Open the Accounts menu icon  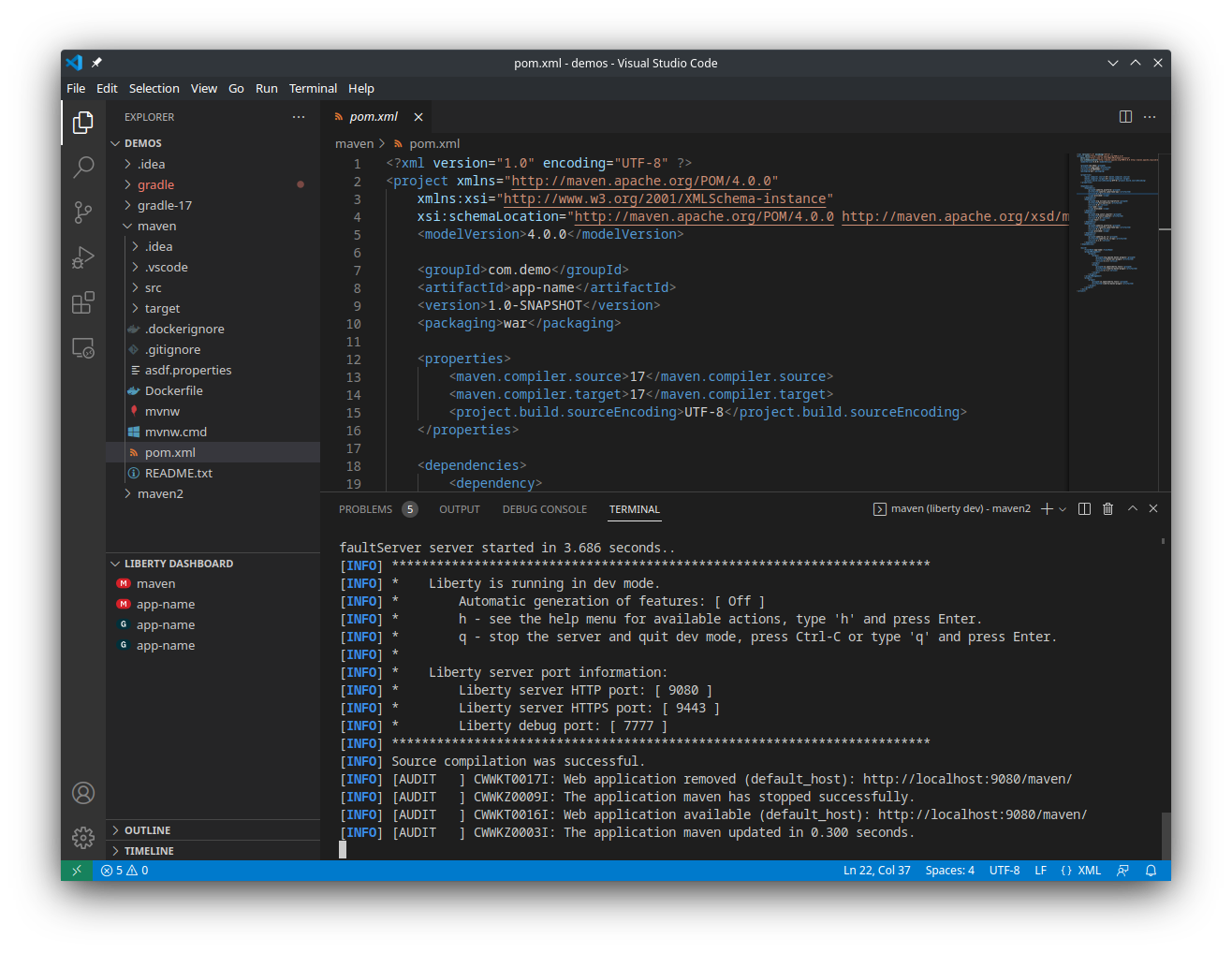coord(83,793)
